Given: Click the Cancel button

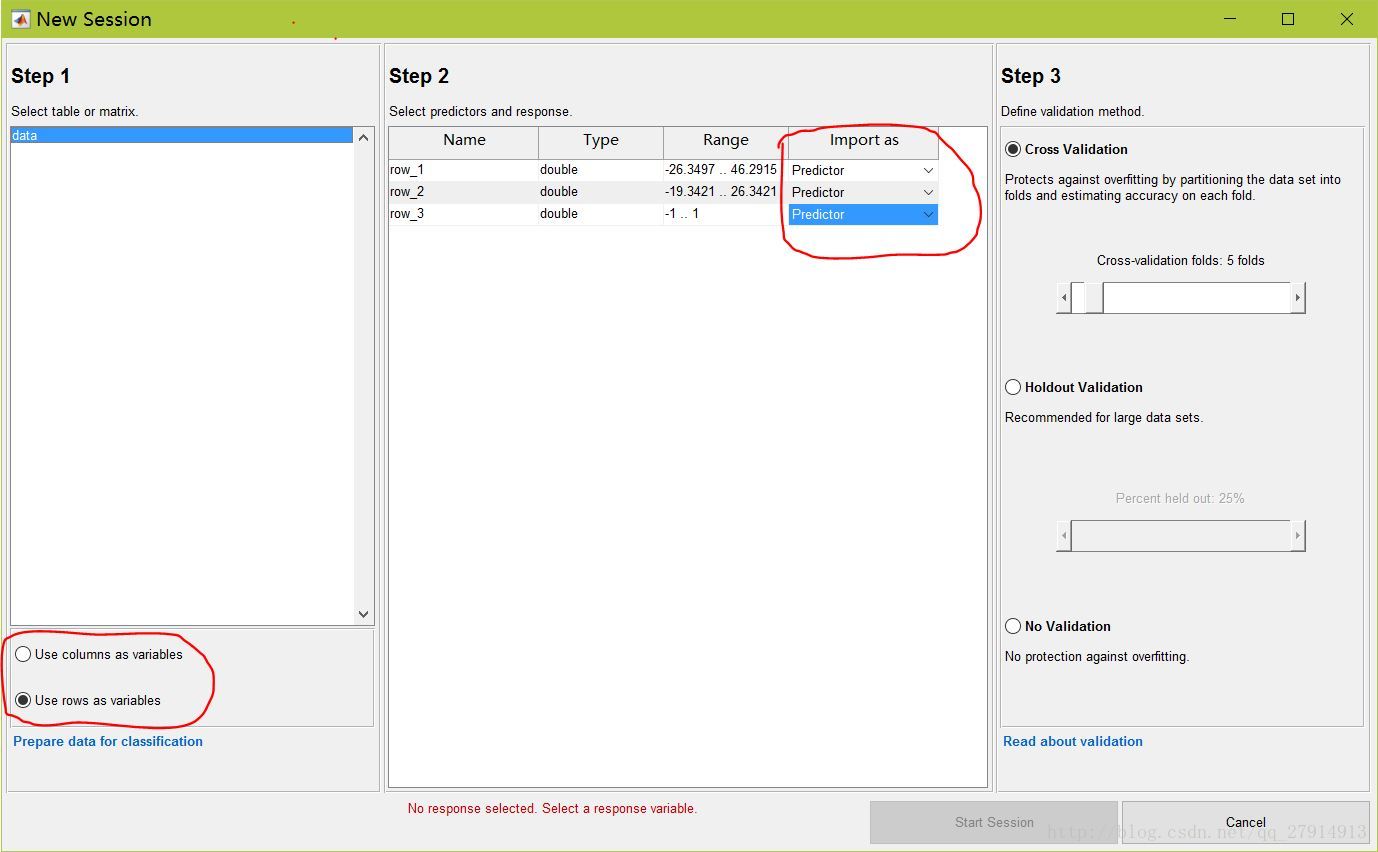Looking at the screenshot, I should click(x=1246, y=822).
